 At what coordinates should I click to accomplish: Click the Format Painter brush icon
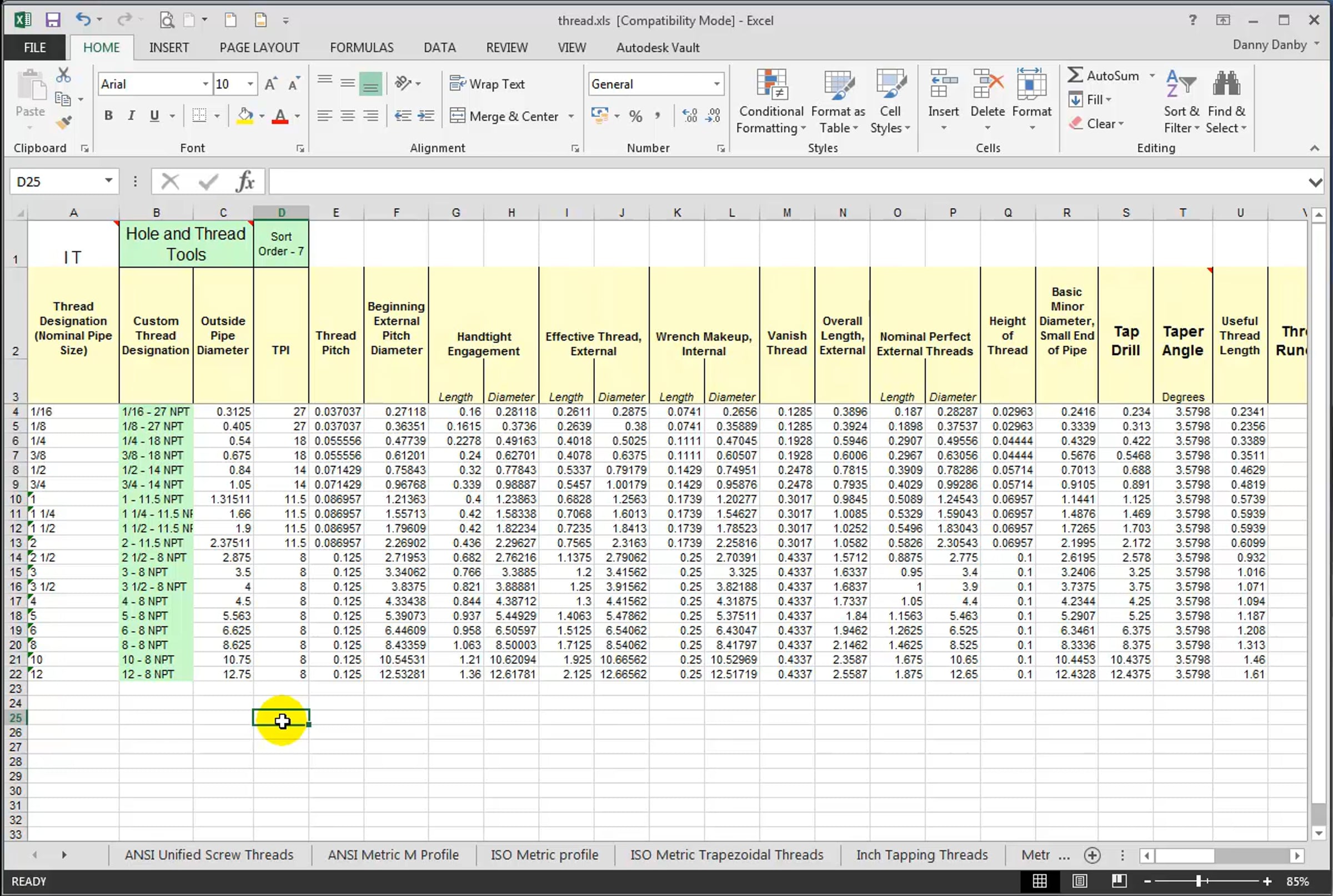tap(63, 122)
